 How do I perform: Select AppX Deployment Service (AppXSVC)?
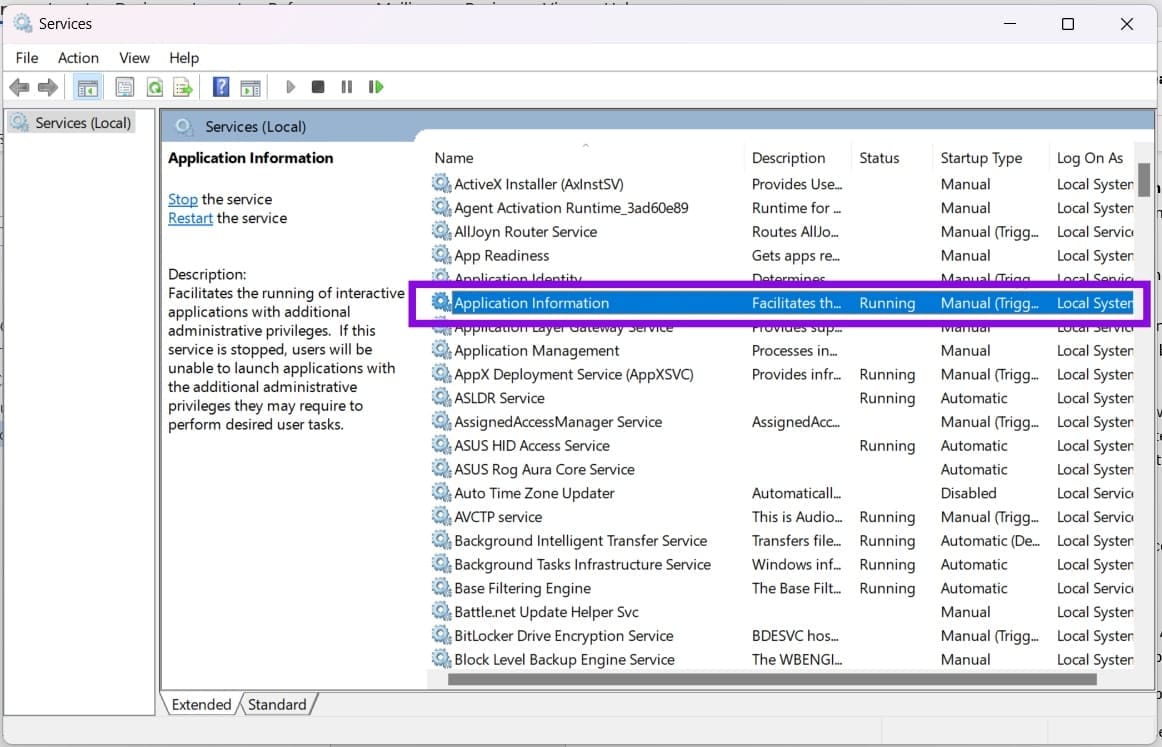tap(781, 374)
